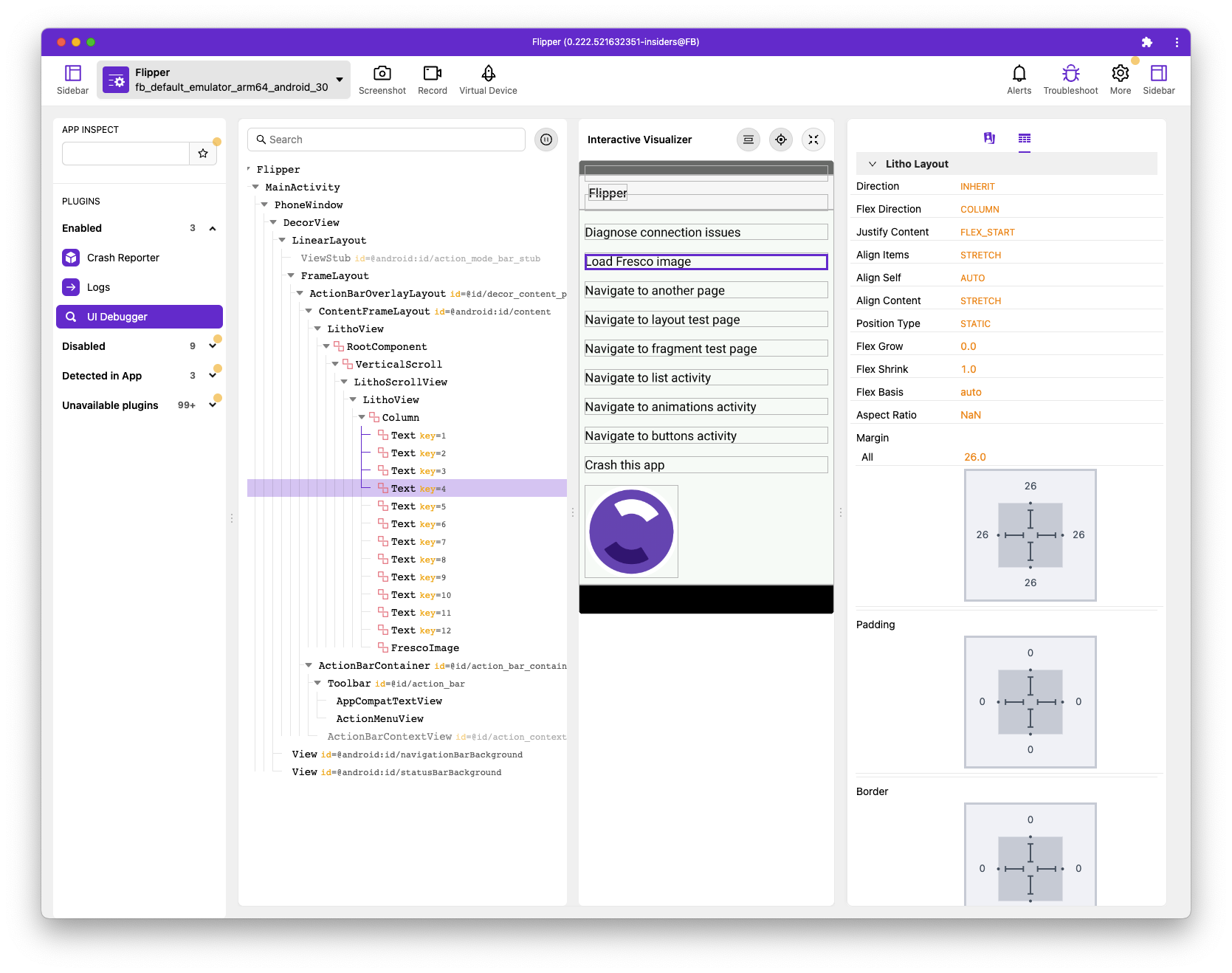1232x973 pixels.
Task: Click the APP INSPECT text field
Action: click(125, 154)
